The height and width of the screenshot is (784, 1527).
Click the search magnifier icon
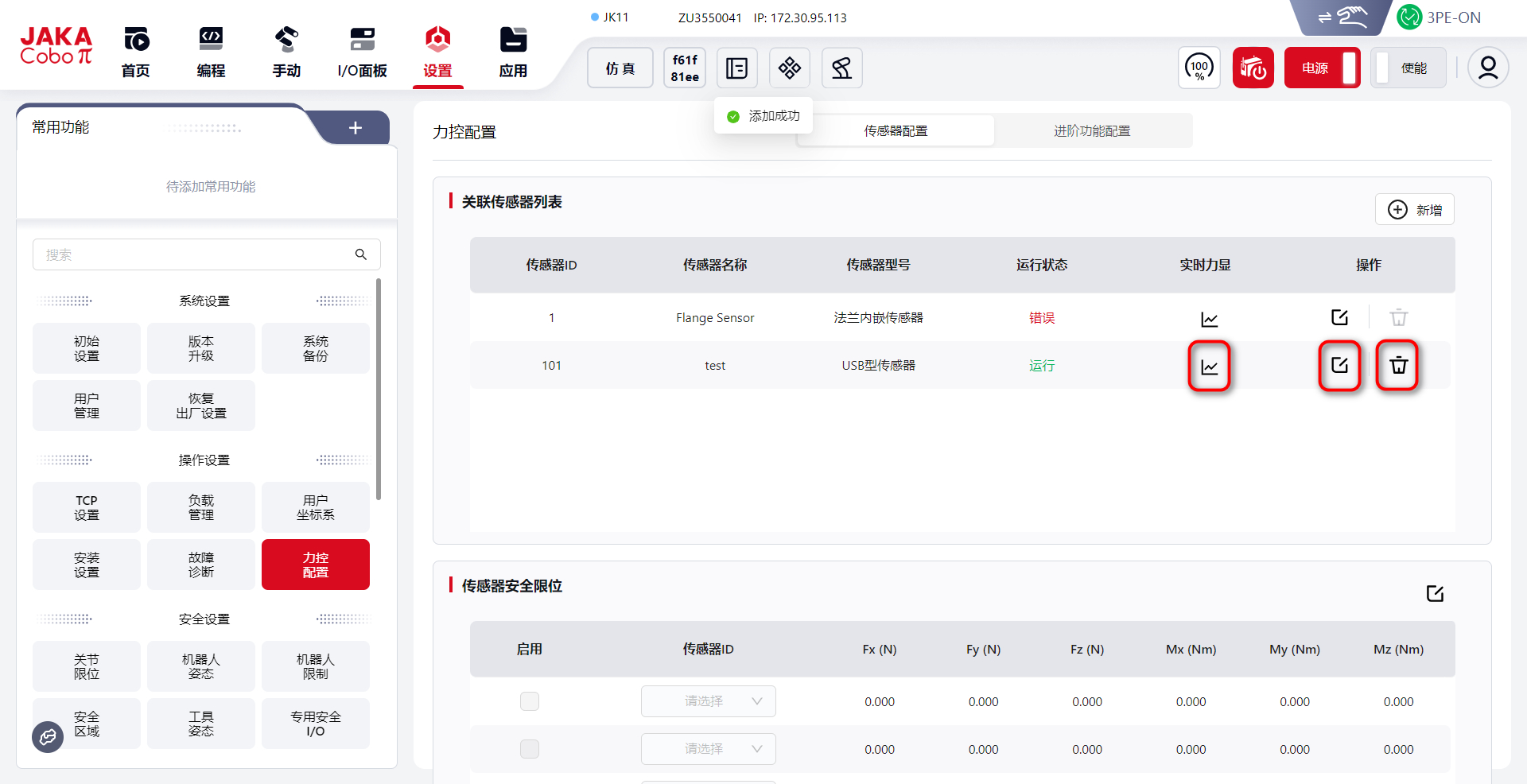tap(360, 254)
